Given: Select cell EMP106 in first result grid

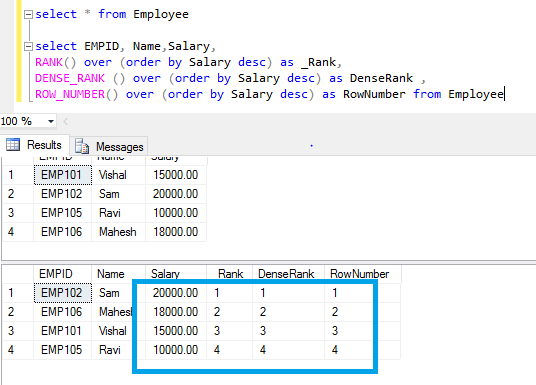Looking at the screenshot, I should click(63, 232).
